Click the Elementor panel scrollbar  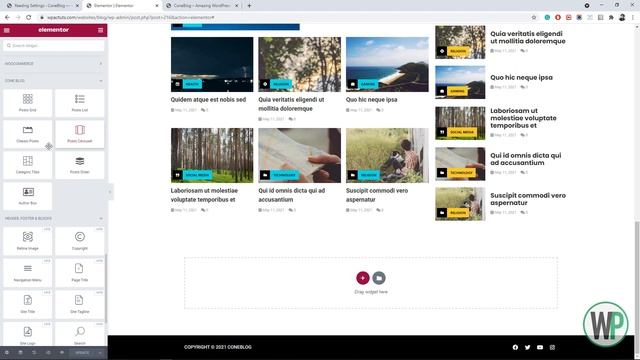(106, 288)
